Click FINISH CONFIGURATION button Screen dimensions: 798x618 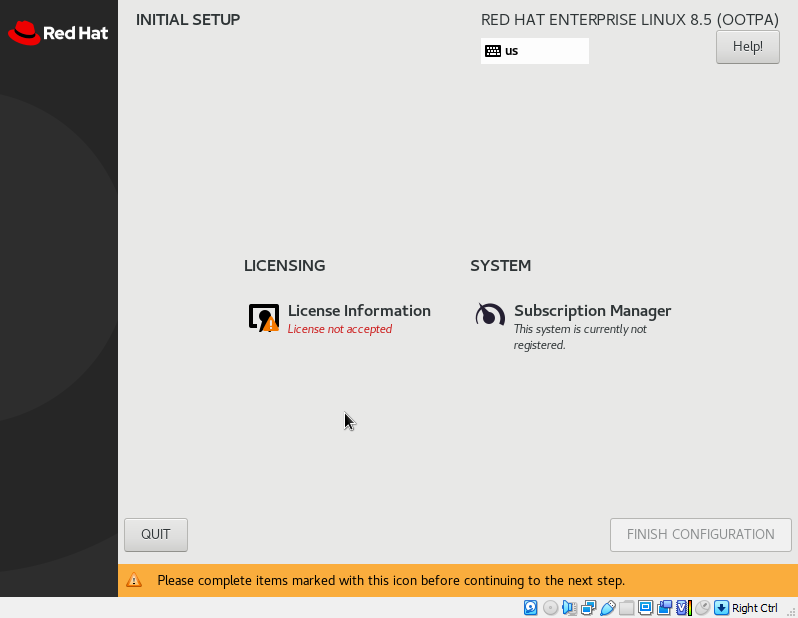[x=700, y=535]
